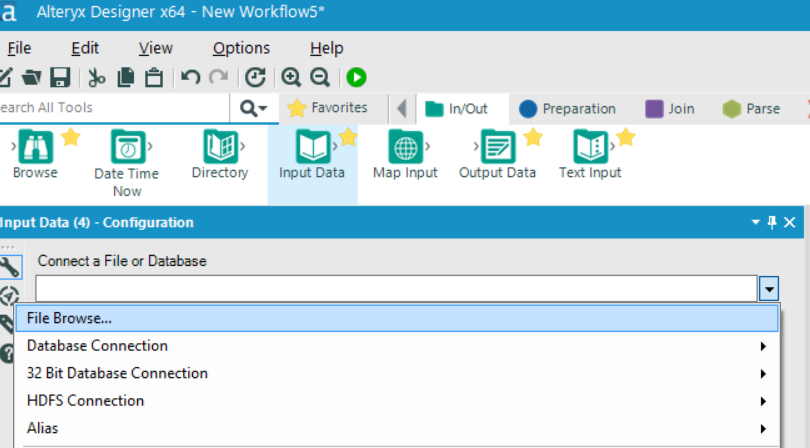Zoom out of the canvas
This screenshot has width=810, height=448.
click(320, 78)
